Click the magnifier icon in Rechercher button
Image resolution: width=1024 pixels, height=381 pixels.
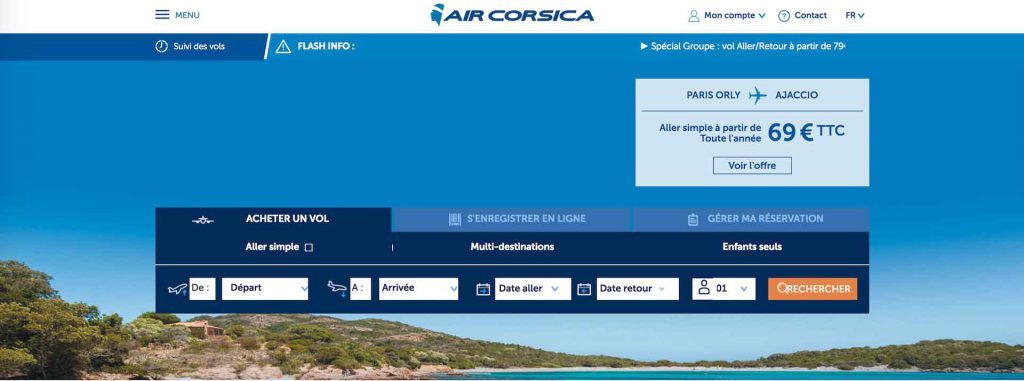coord(782,288)
